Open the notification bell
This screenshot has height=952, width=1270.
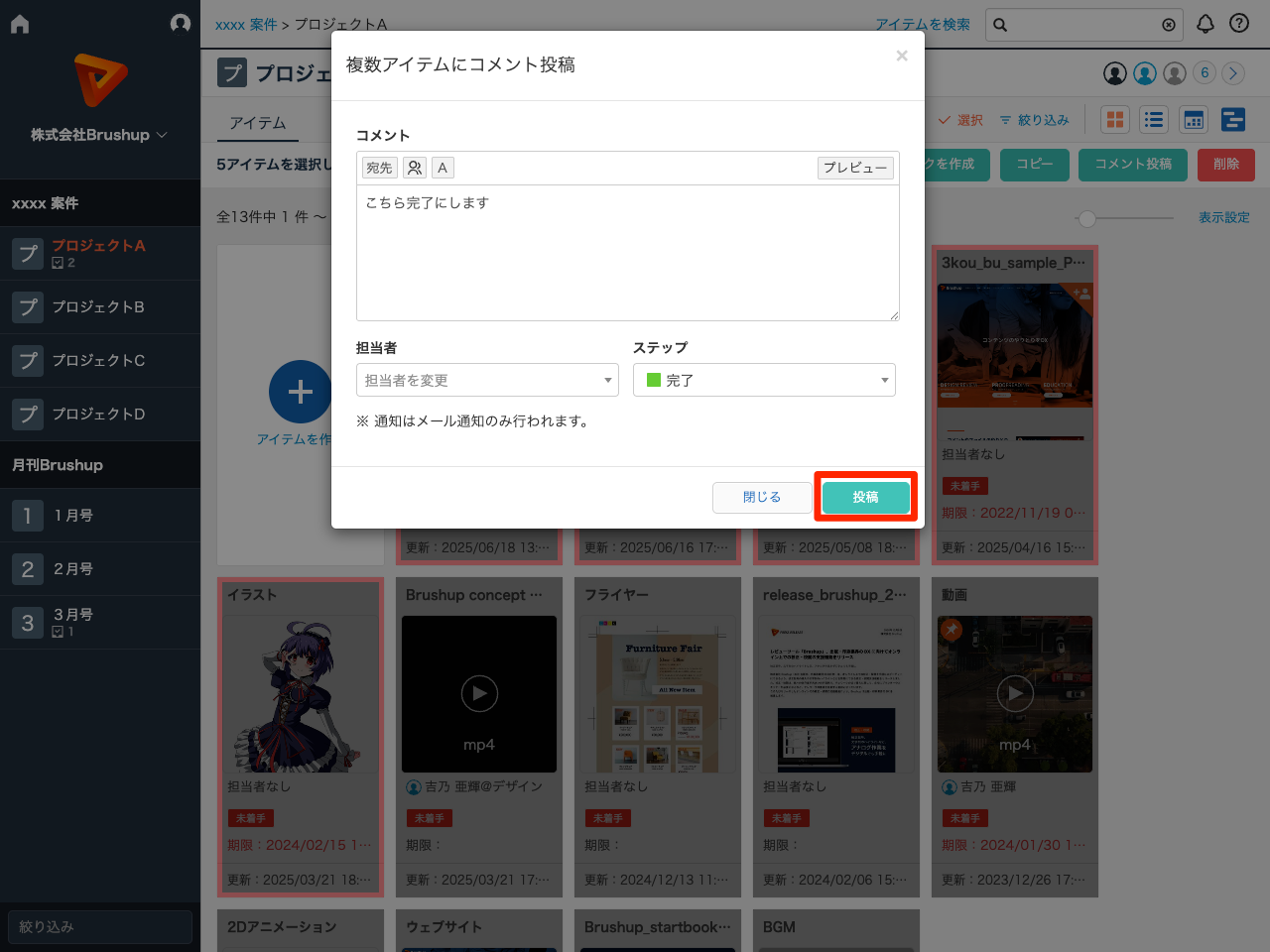[1206, 24]
